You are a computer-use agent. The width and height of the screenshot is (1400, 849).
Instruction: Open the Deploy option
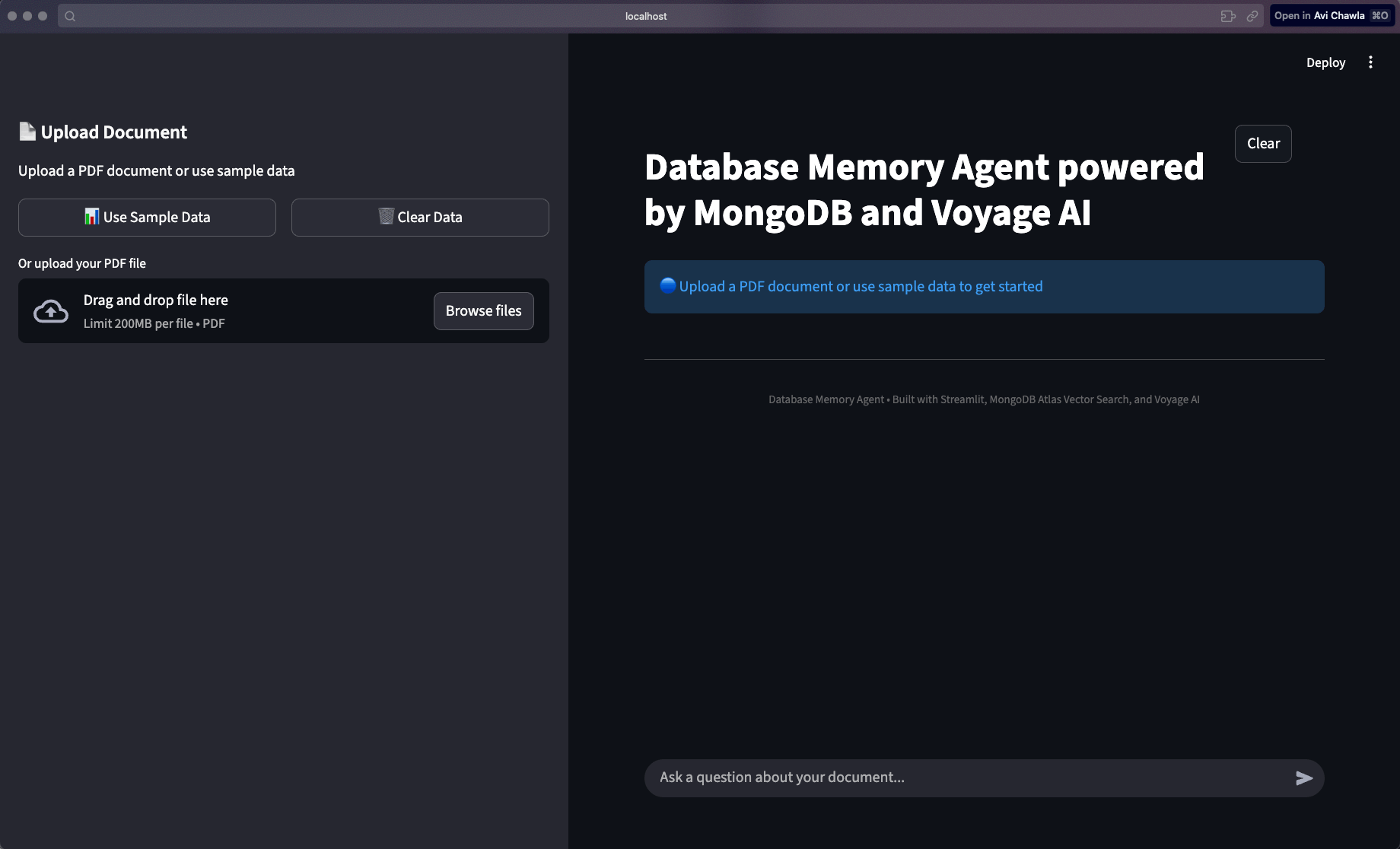tap(1325, 62)
